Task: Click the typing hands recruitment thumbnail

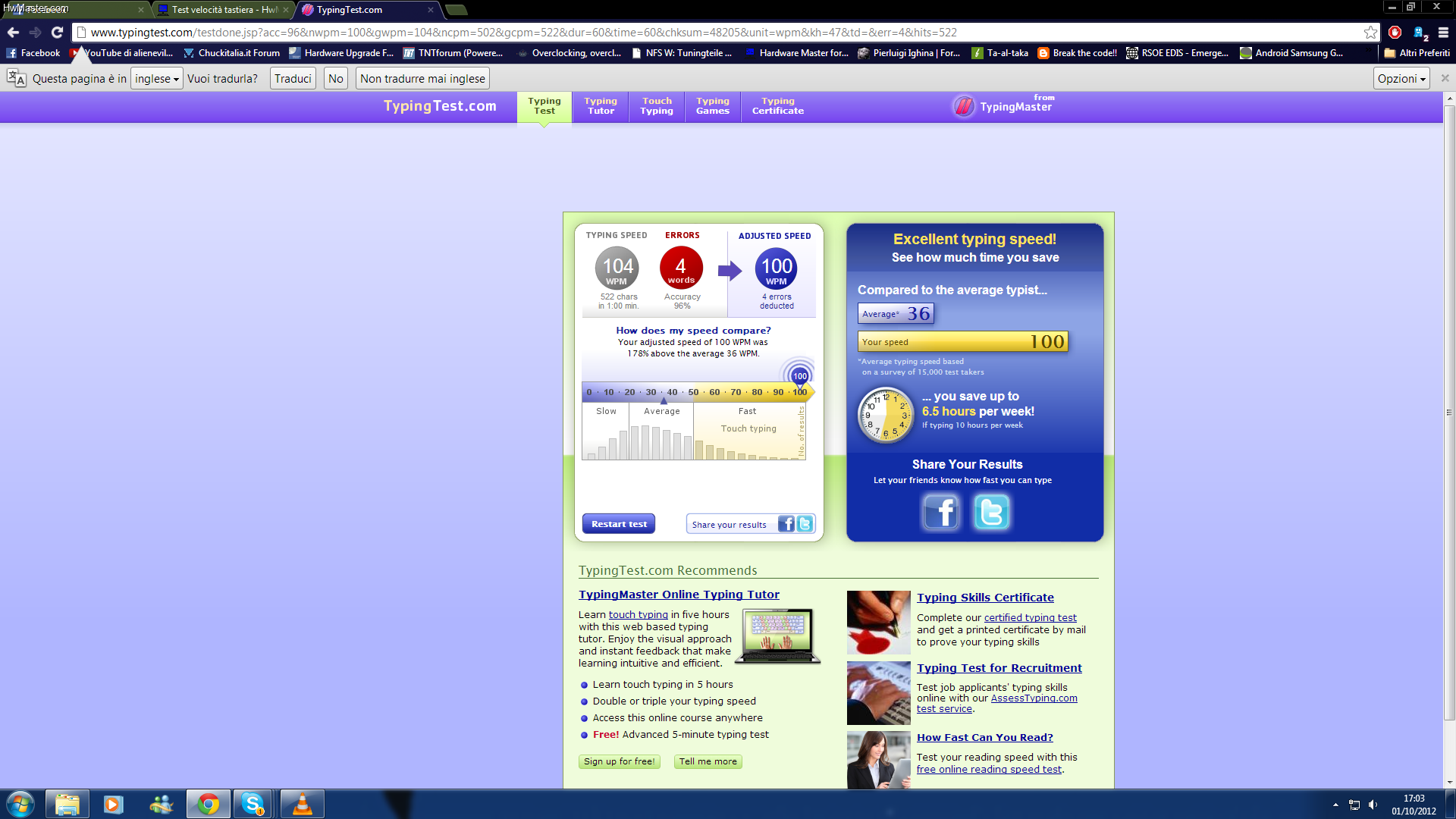Action: (x=879, y=693)
